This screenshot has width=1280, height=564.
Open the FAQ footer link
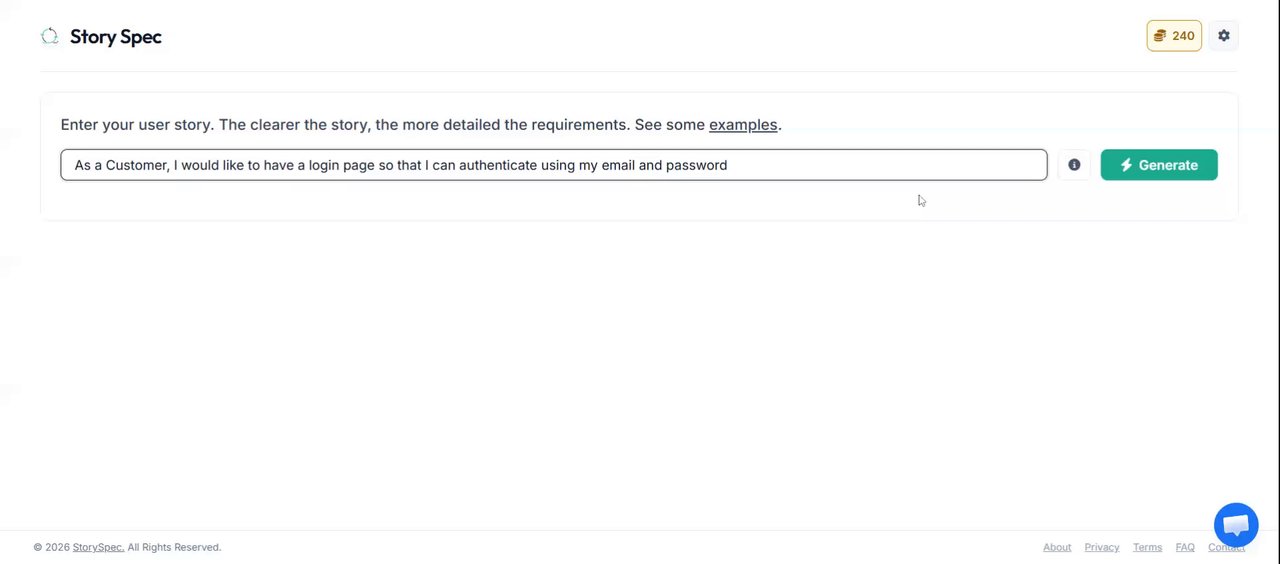coord(1185,547)
